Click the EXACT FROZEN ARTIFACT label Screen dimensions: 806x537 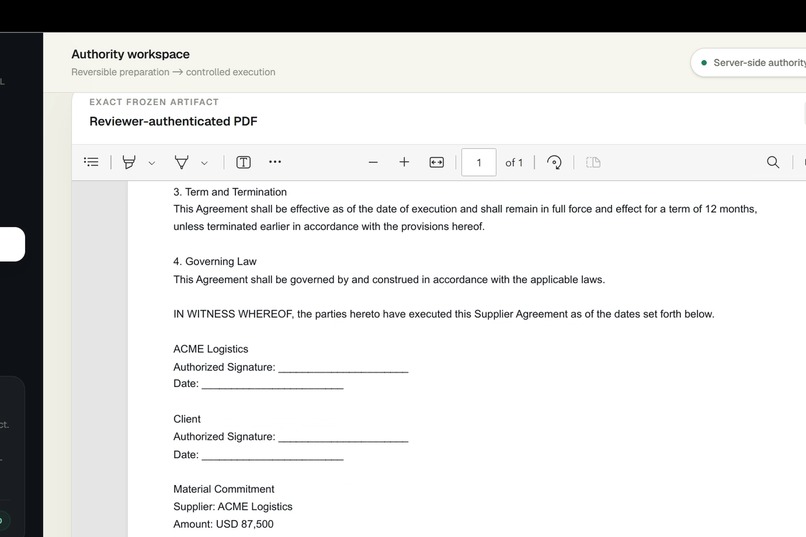[x=154, y=102]
